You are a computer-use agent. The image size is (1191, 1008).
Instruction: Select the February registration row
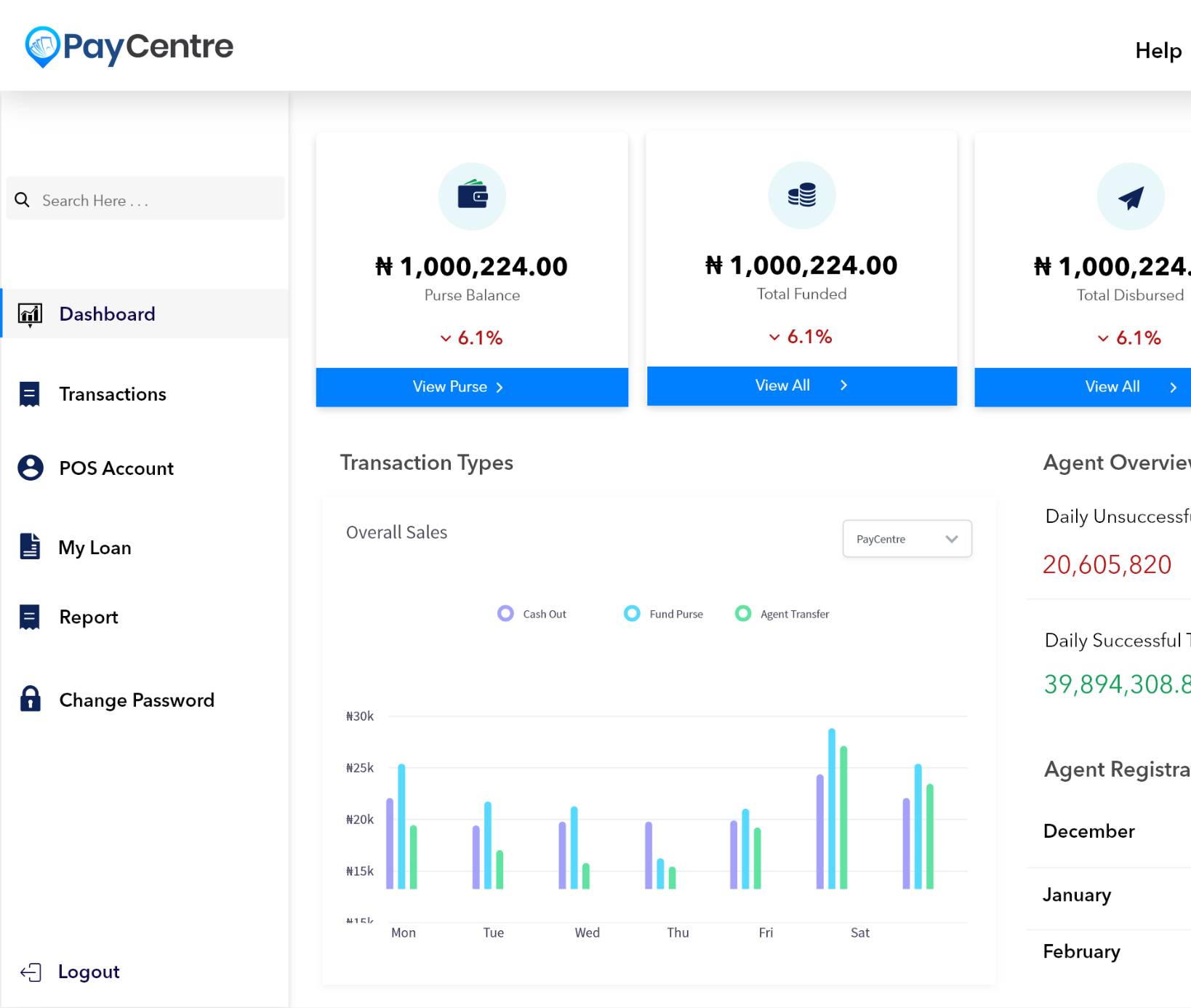[1109, 952]
